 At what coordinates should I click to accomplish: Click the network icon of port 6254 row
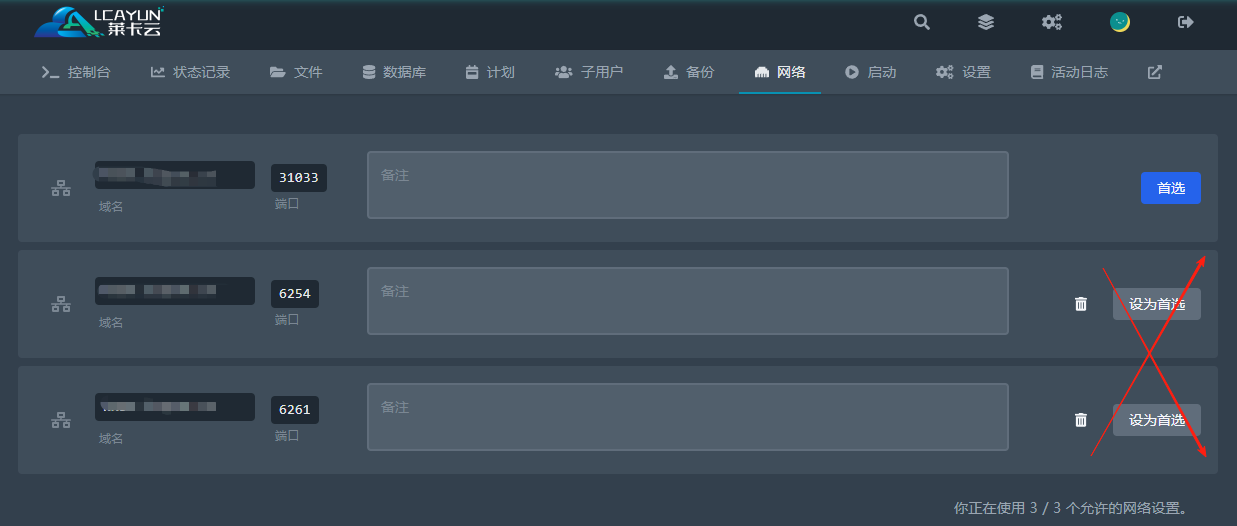pyautogui.click(x=61, y=304)
